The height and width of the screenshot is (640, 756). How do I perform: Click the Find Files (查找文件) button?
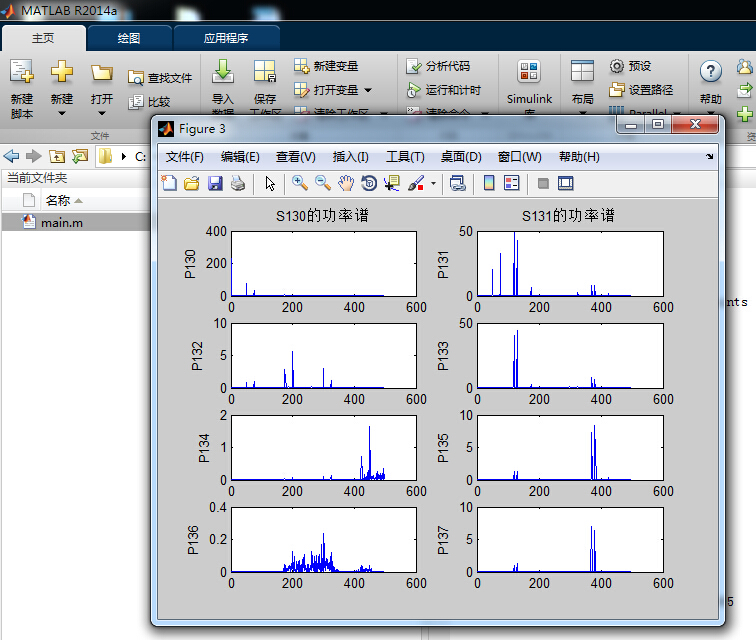160,77
